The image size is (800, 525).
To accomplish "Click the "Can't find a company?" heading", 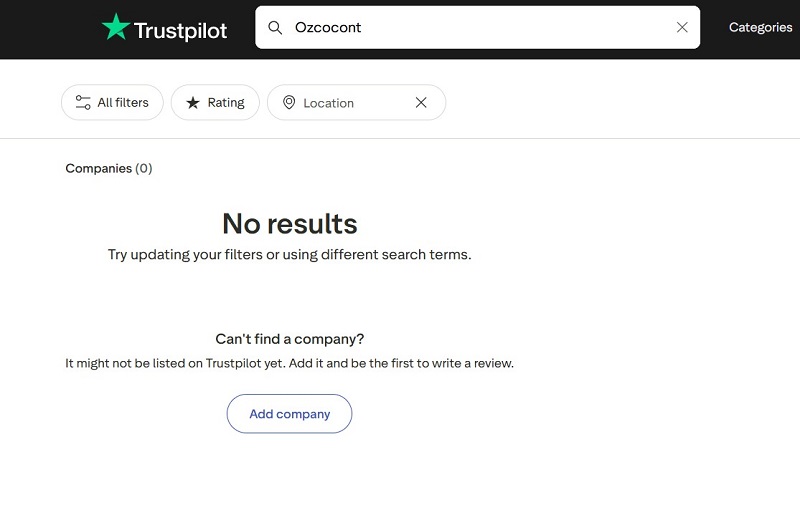I will tap(290, 339).
